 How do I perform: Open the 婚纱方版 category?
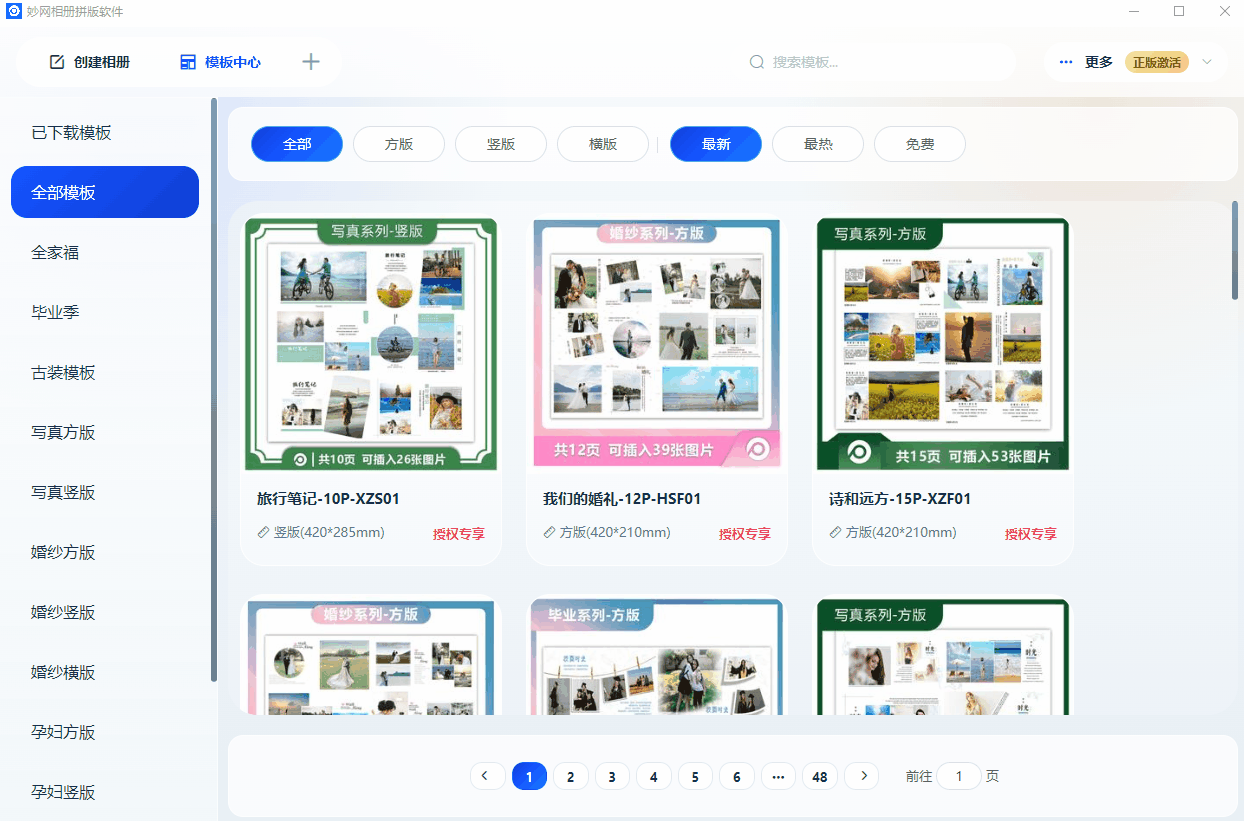click(105, 552)
